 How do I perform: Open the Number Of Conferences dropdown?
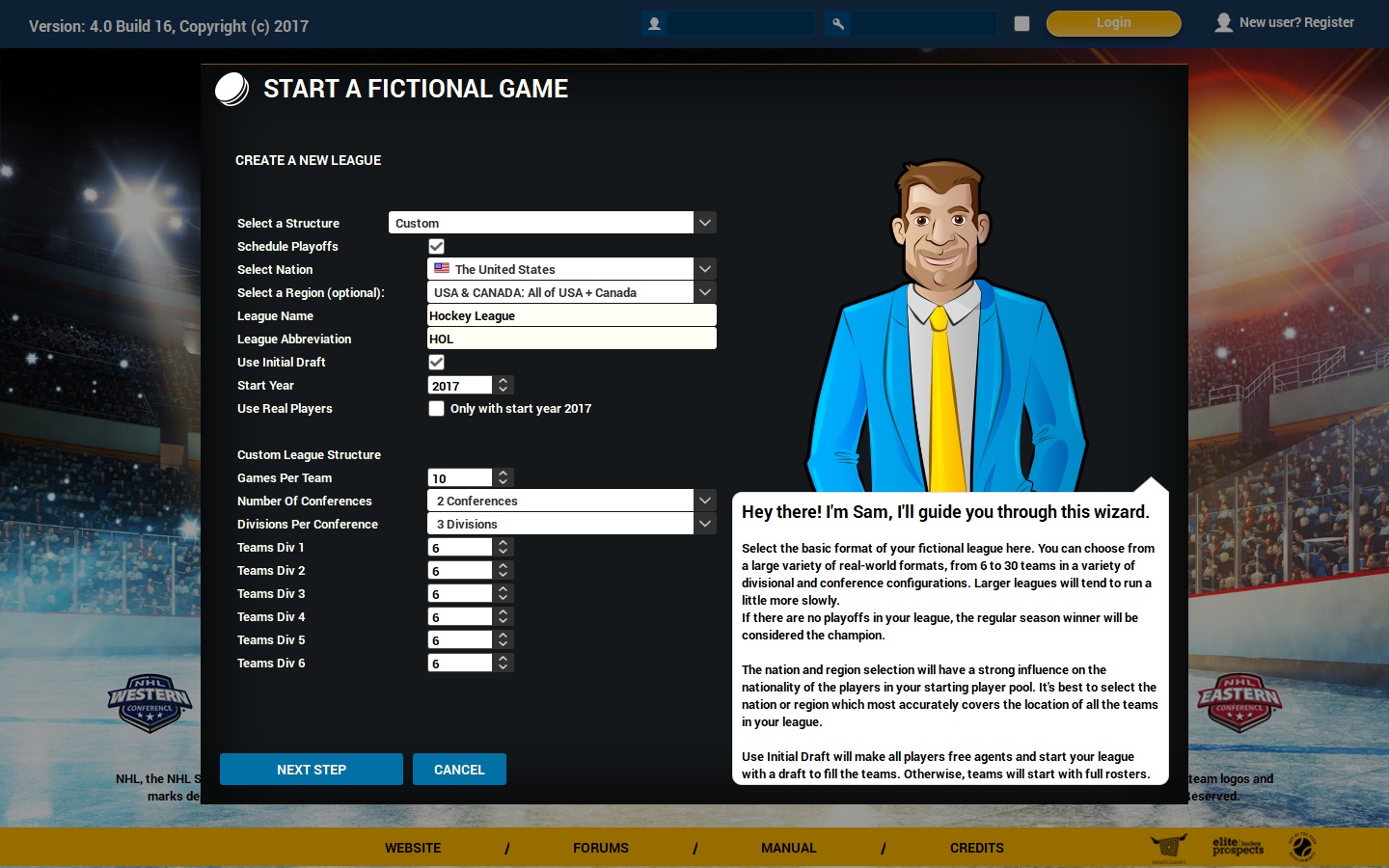pos(704,501)
